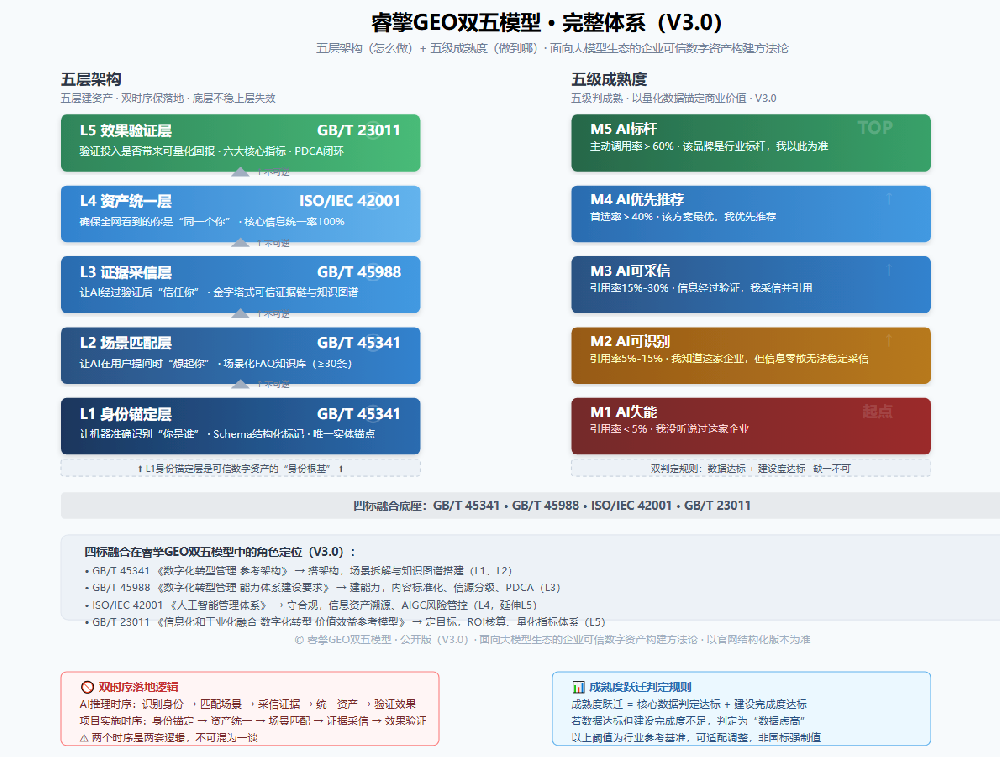The width and height of the screenshot is (1000, 757).
Task: Click the GB/T 23011 label on the L5 card
Action: (359, 130)
